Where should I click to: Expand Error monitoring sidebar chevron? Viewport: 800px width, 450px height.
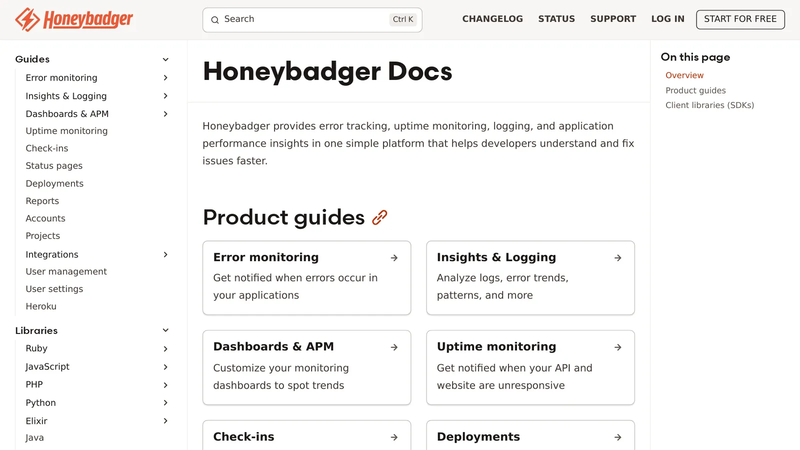tap(165, 78)
